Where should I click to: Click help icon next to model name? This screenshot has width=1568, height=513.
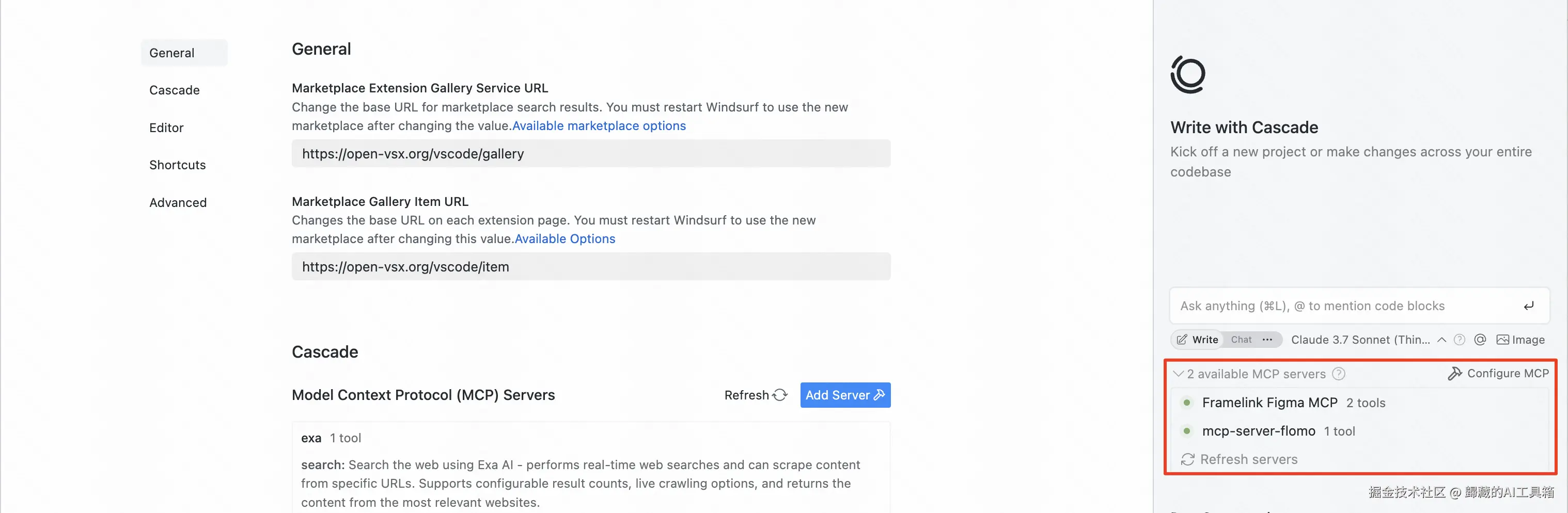pos(1459,340)
